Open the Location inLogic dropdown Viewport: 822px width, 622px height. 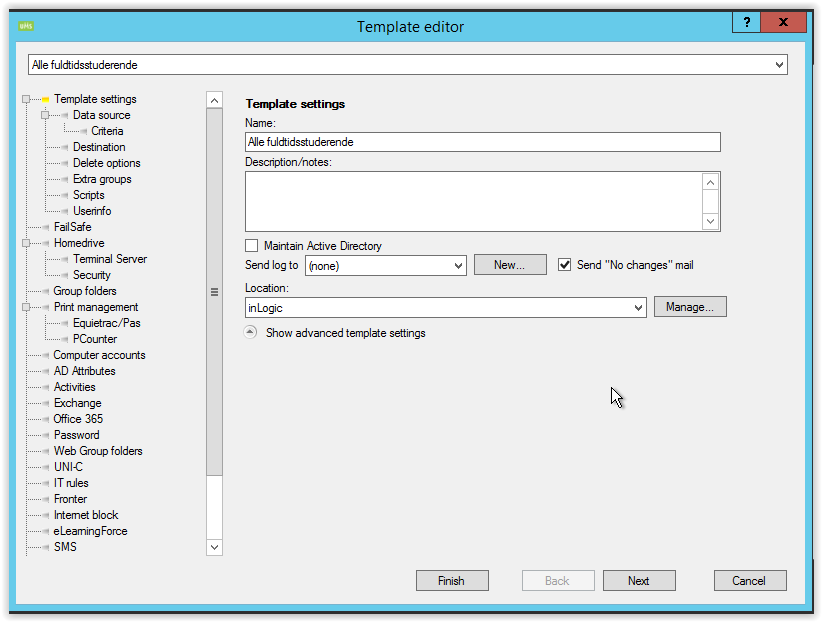(x=638, y=308)
